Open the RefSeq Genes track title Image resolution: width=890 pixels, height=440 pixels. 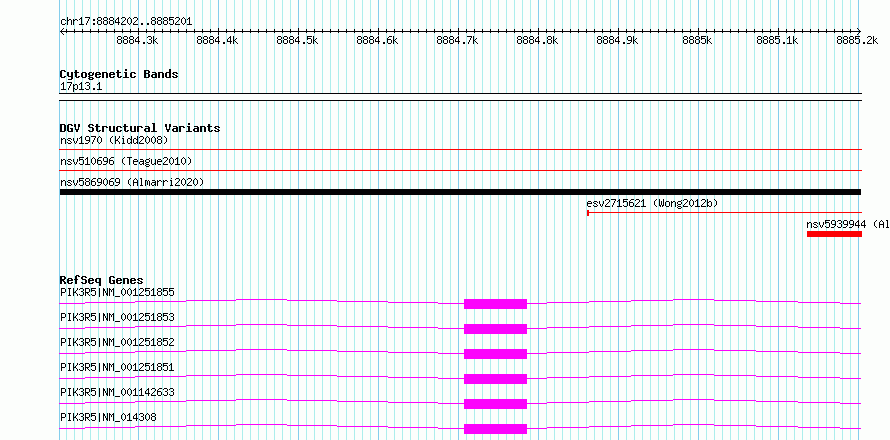click(x=102, y=280)
